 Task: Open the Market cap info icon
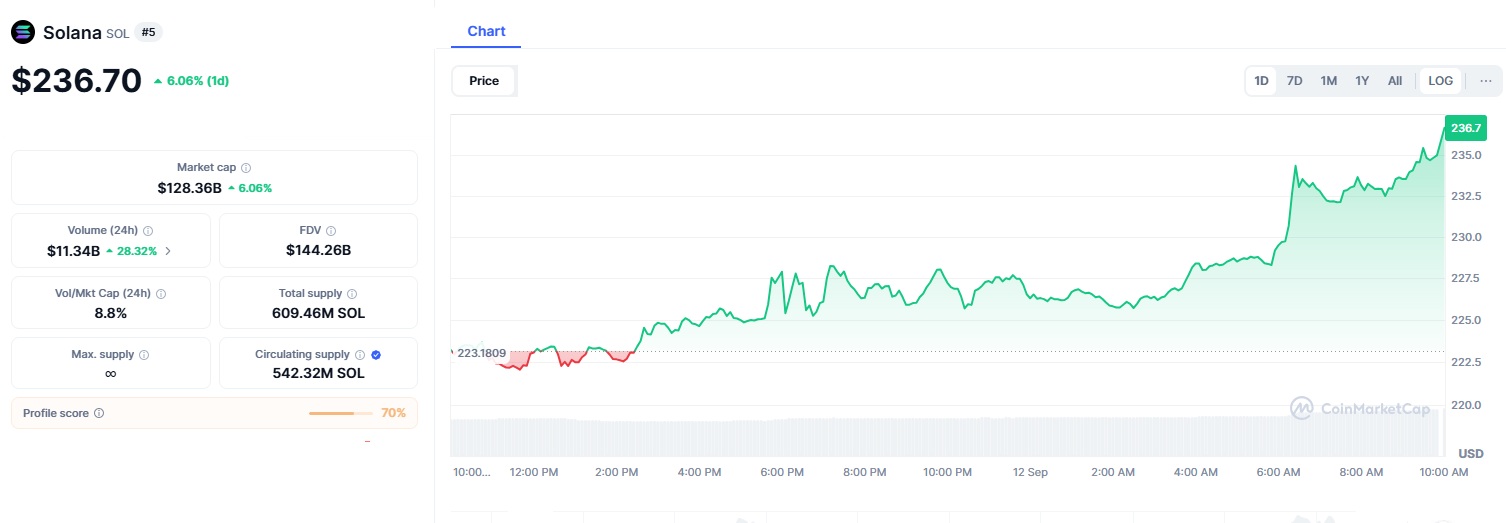click(246, 168)
